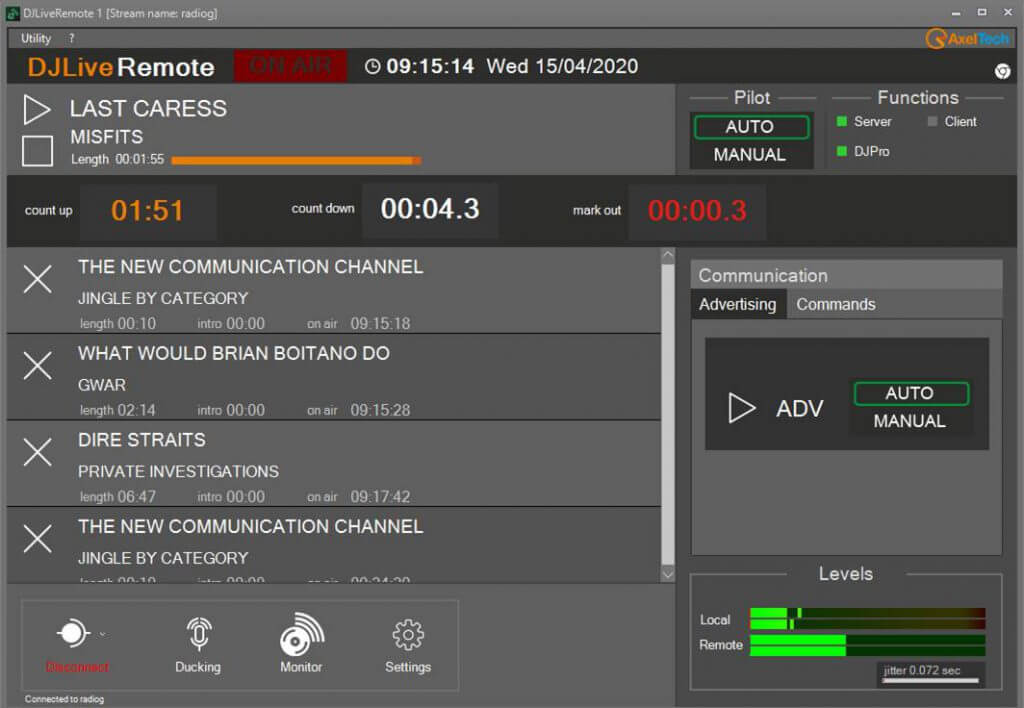Set advertising to MANUAL mode
The height and width of the screenshot is (708, 1024).
click(909, 421)
